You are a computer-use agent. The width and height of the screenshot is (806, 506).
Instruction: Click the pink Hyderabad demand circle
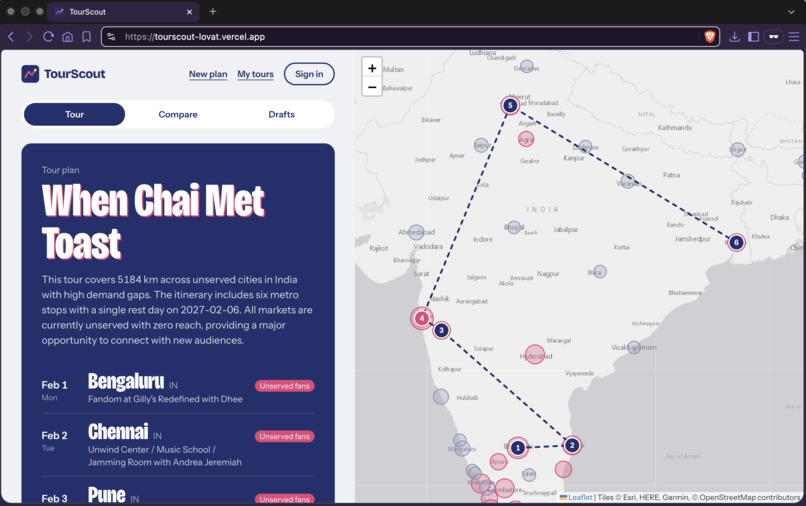click(535, 354)
